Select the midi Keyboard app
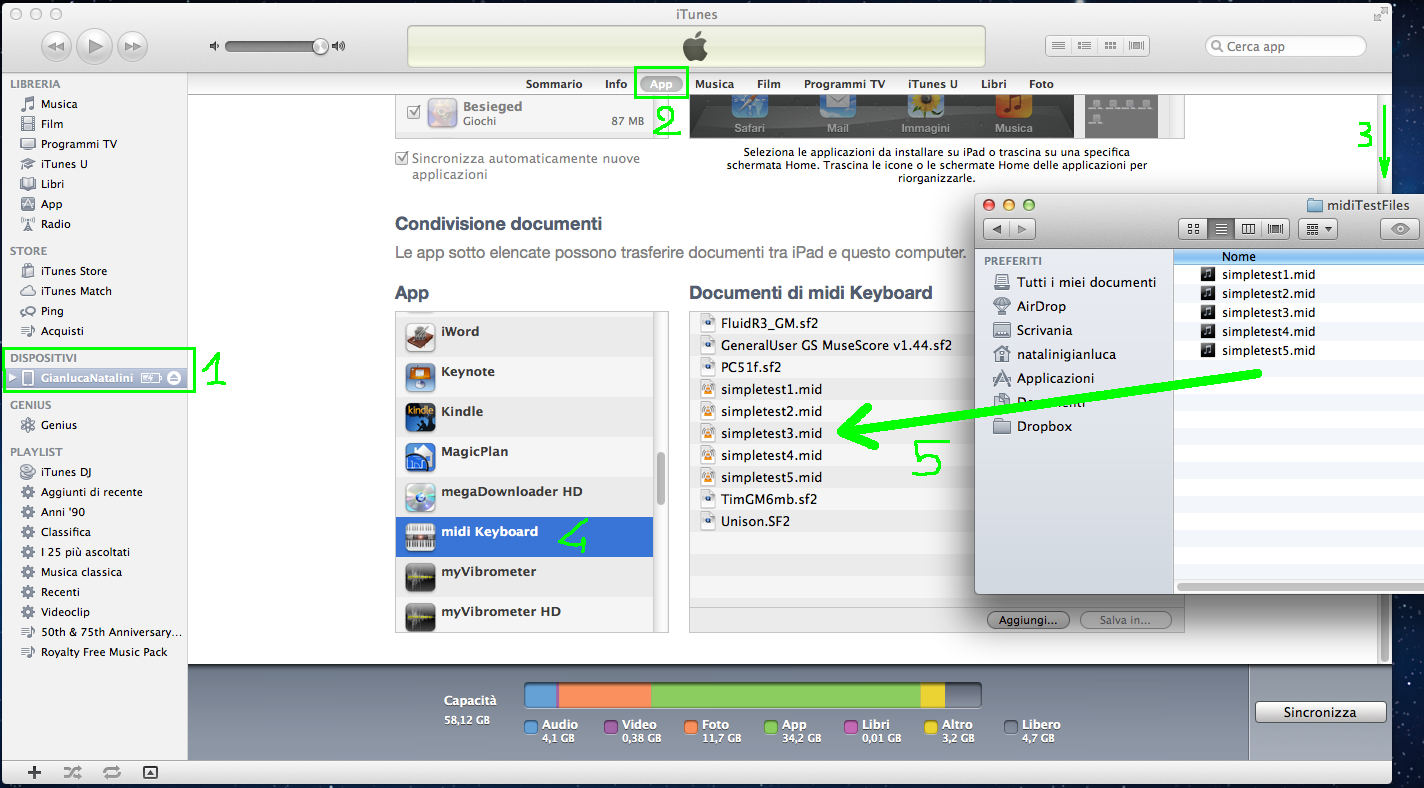The height and width of the screenshot is (788, 1424). 524,537
